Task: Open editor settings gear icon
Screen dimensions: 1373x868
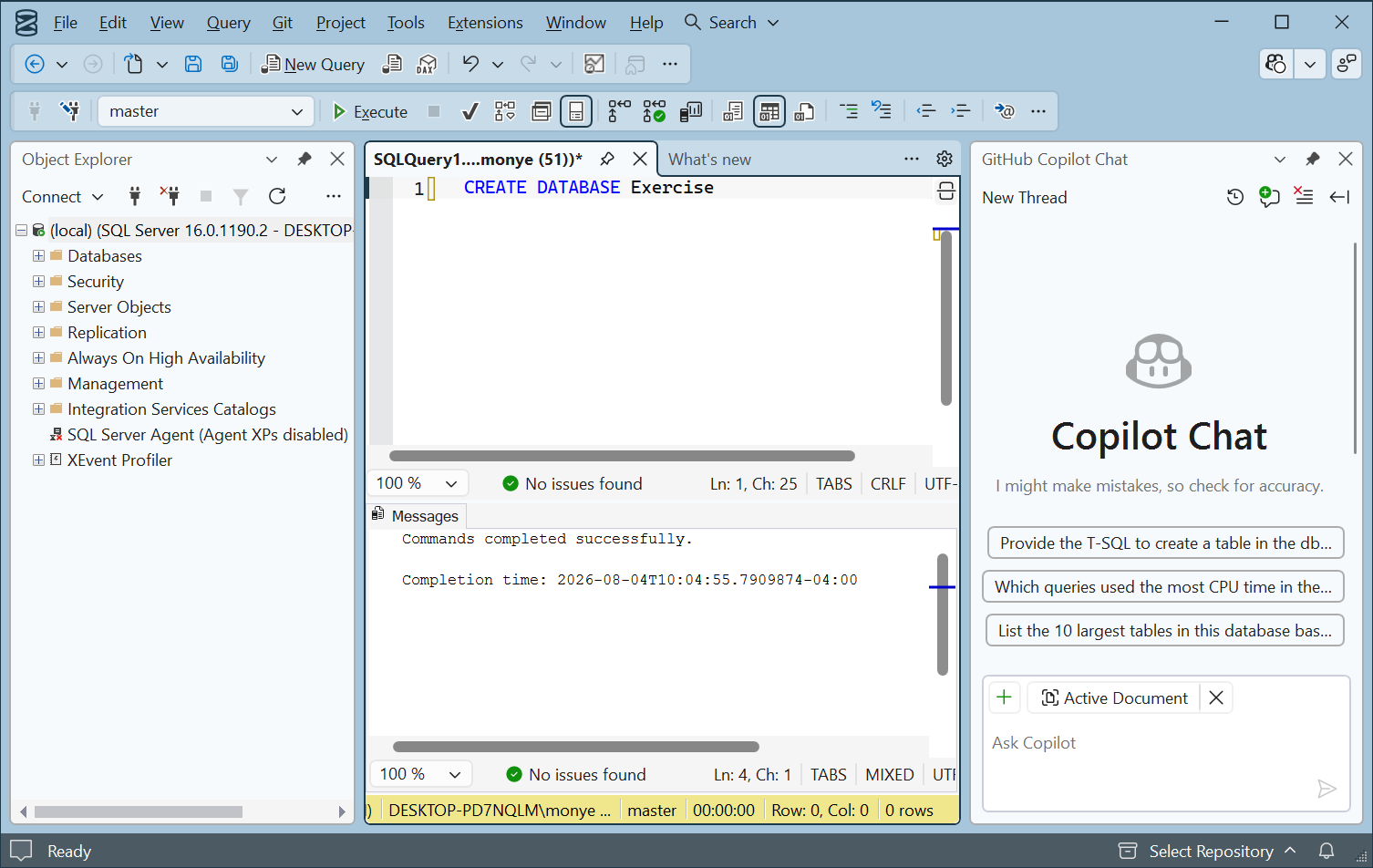Action: (945, 159)
